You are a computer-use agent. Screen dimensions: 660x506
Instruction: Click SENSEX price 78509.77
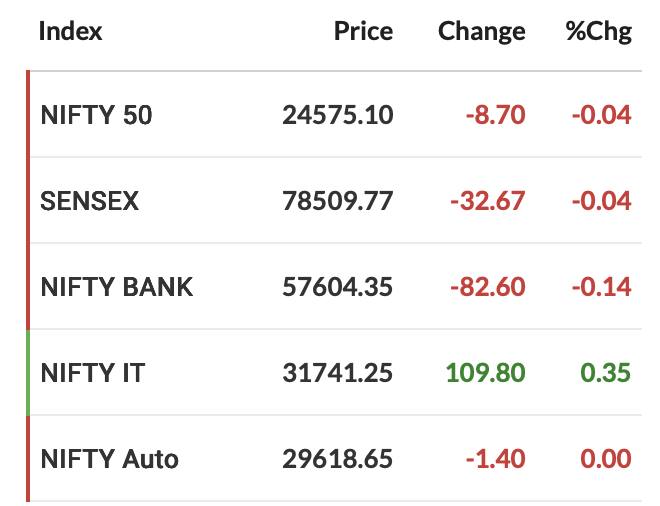click(x=338, y=201)
